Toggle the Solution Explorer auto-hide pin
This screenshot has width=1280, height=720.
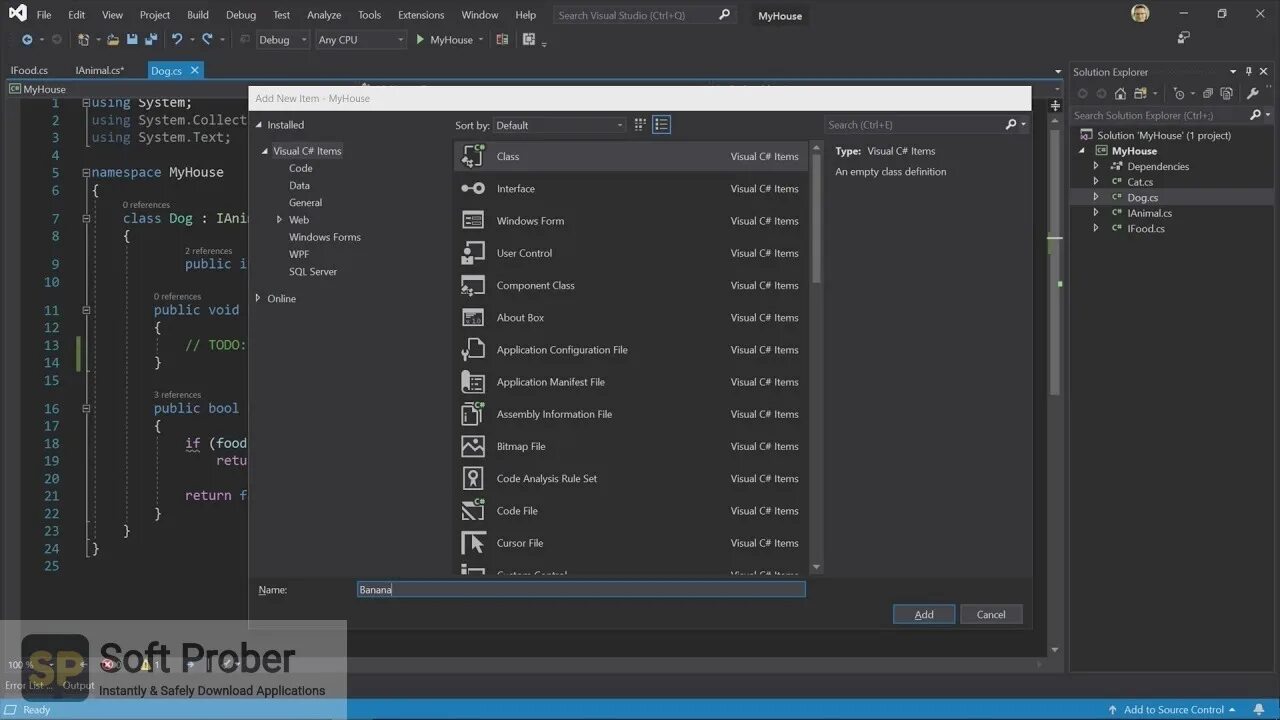coord(1249,72)
